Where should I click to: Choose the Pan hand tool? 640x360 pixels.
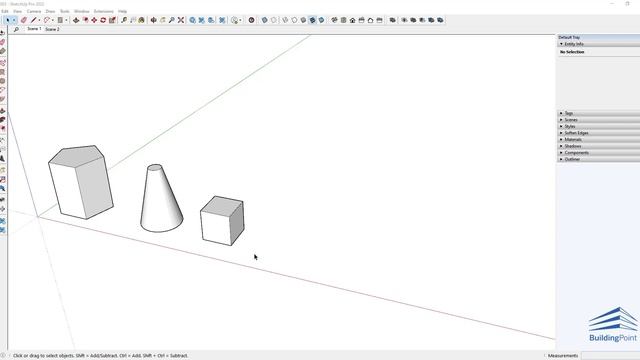pos(162,20)
